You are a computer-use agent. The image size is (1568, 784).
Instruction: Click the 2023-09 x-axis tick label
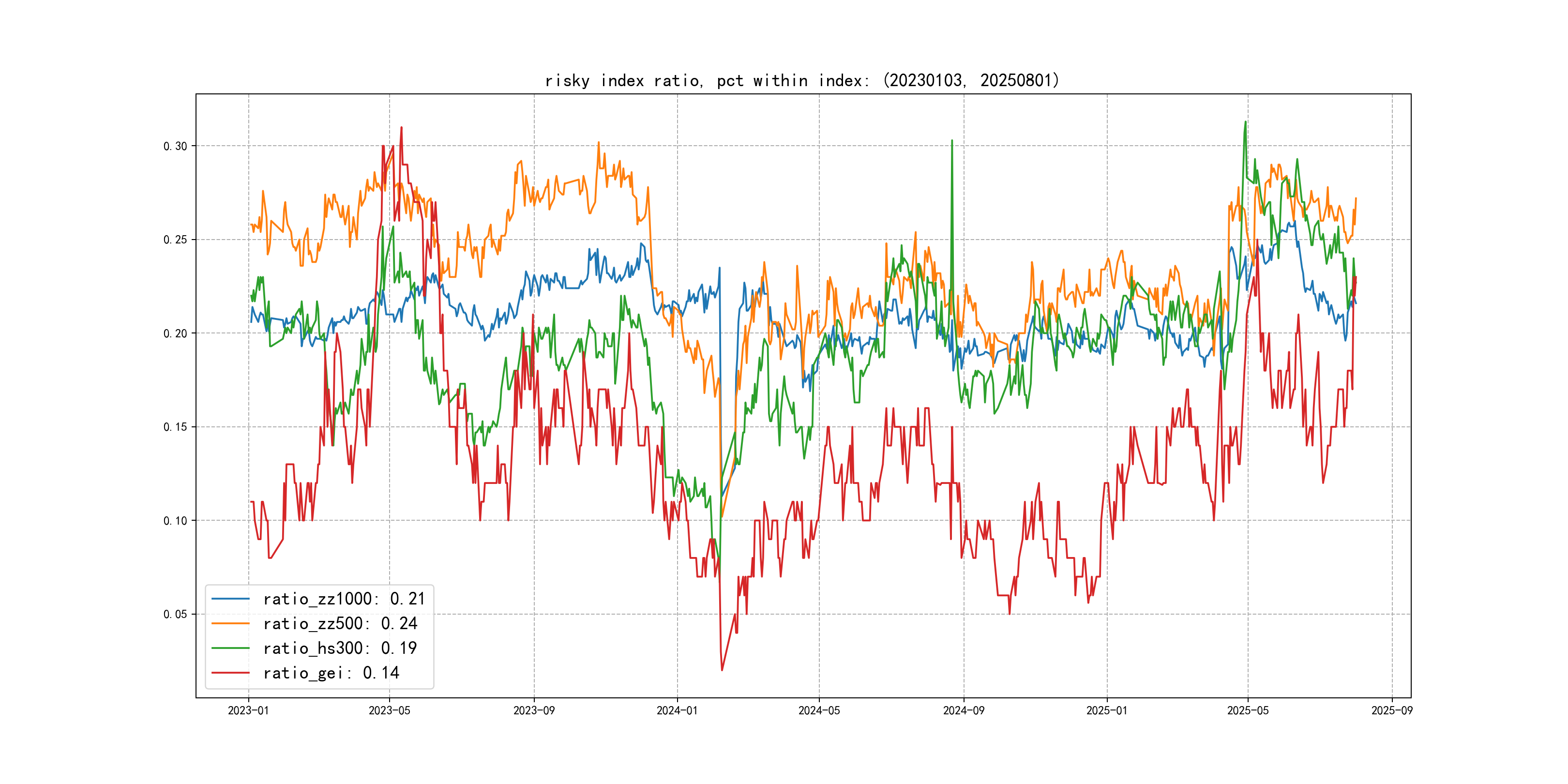coord(534,710)
